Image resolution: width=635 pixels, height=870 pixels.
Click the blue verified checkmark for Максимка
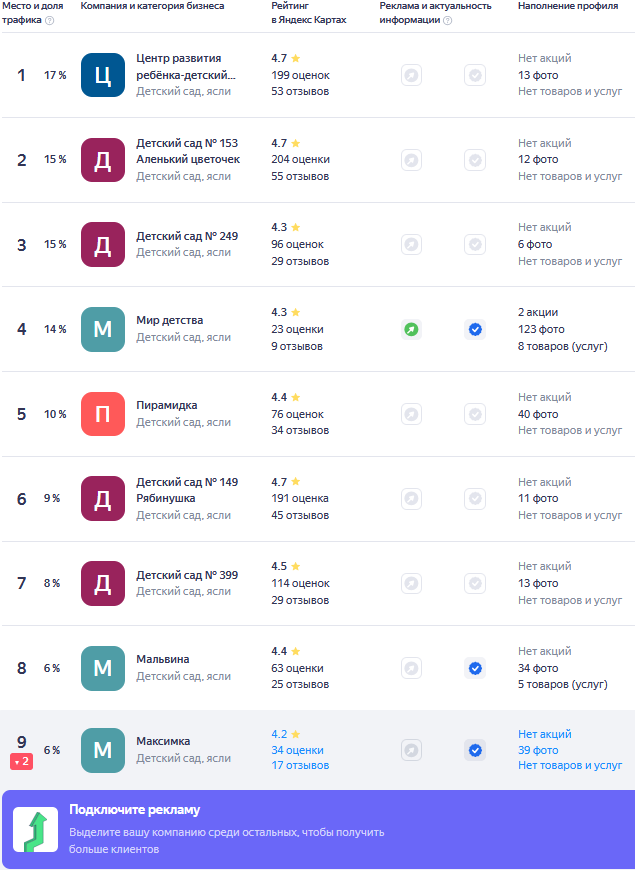[x=475, y=750]
